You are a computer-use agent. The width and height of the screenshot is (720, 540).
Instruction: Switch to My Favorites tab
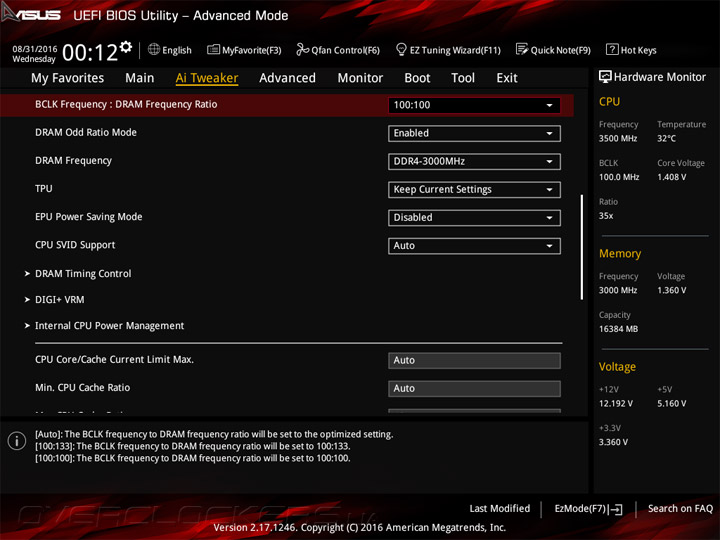click(x=68, y=78)
